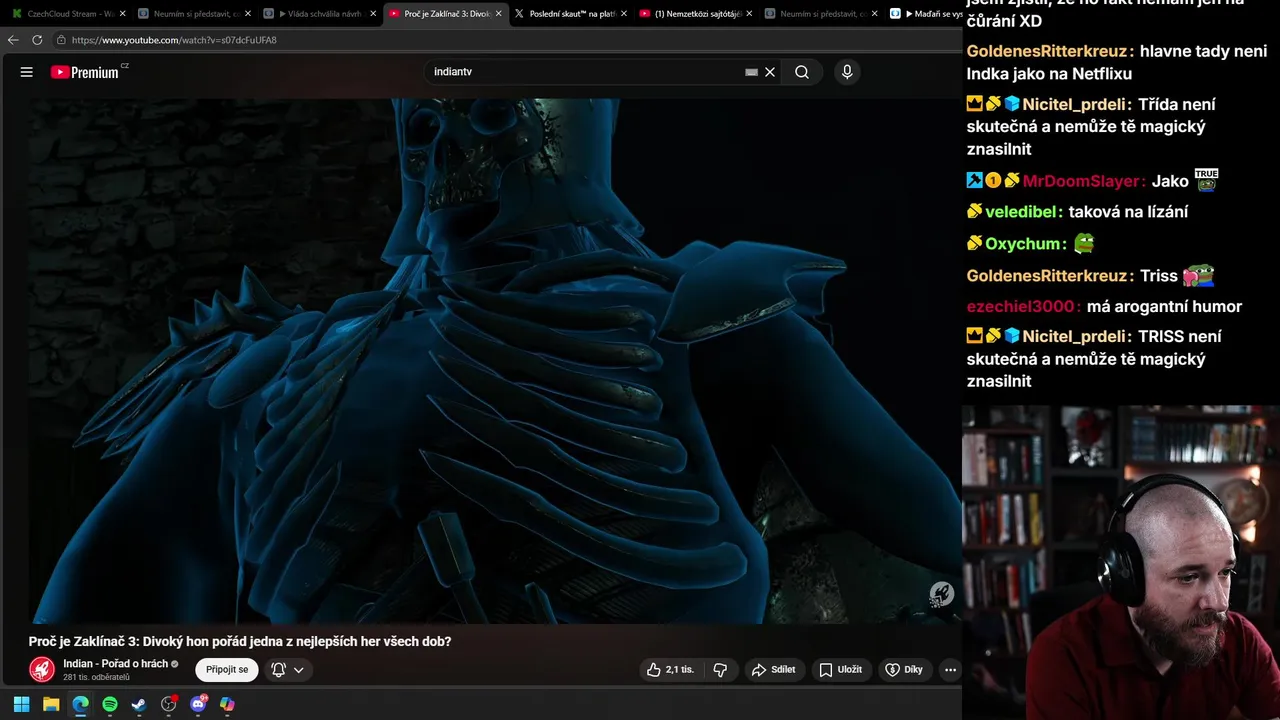The height and width of the screenshot is (720, 1280).
Task: Open the YouTube hamburger guide menu
Action: (x=27, y=72)
